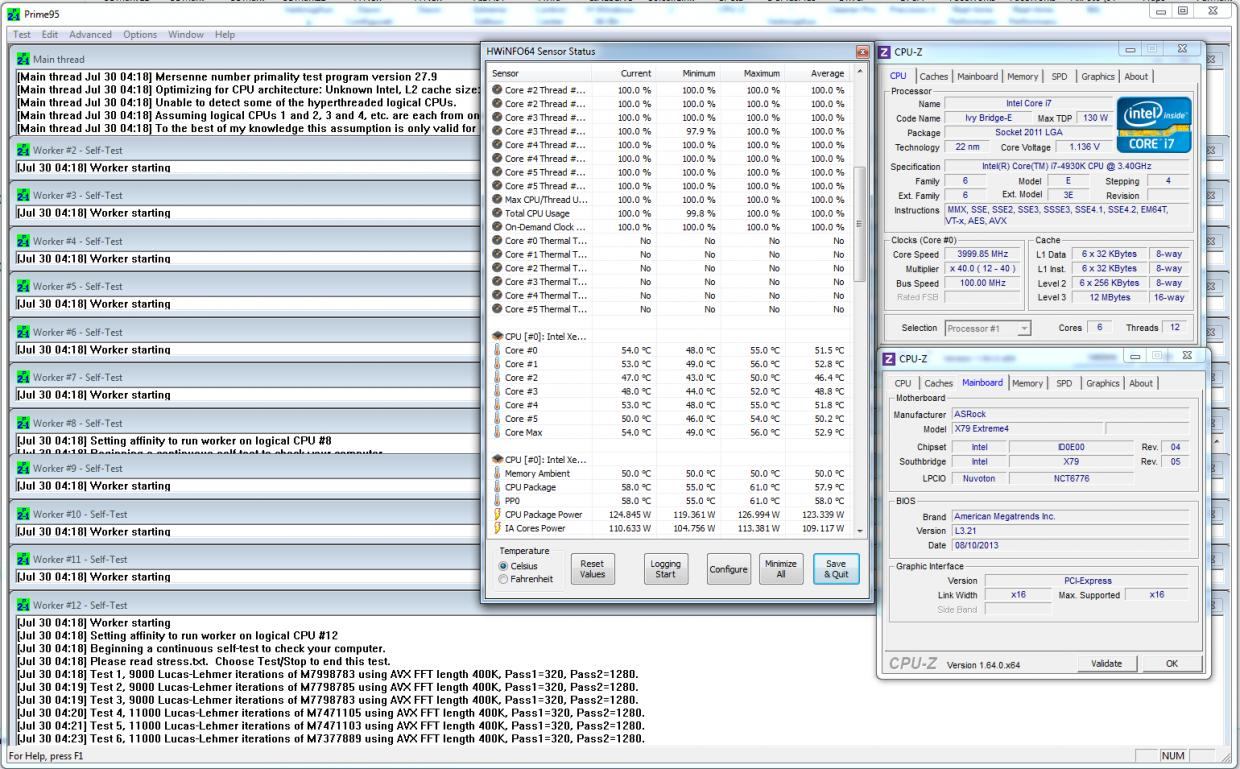Open the Caches tab in top CPU-Z window
1240x769 pixels.
pos(932,76)
